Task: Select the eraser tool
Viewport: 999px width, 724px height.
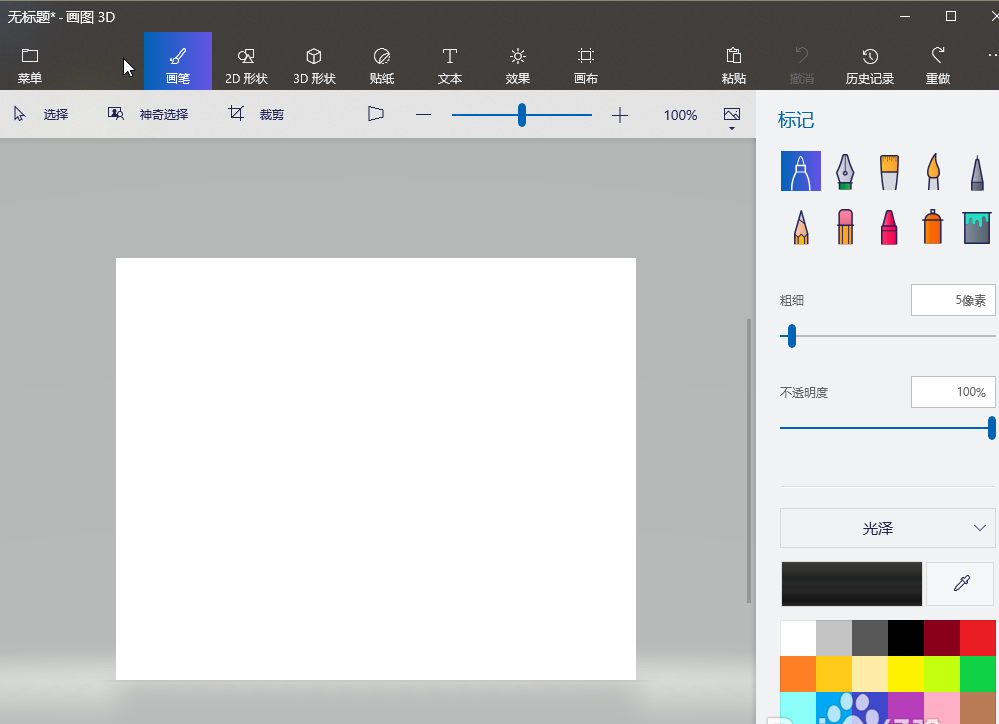Action: coord(845,228)
